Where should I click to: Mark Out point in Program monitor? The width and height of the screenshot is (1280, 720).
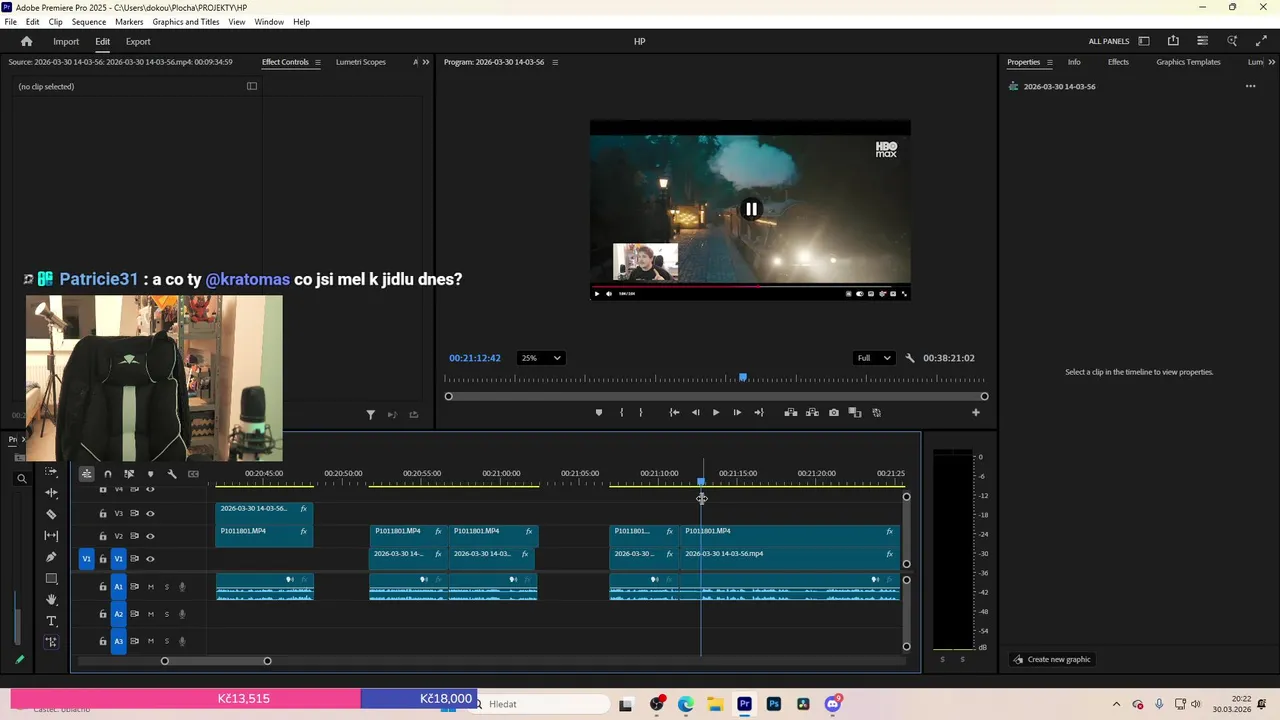click(641, 412)
